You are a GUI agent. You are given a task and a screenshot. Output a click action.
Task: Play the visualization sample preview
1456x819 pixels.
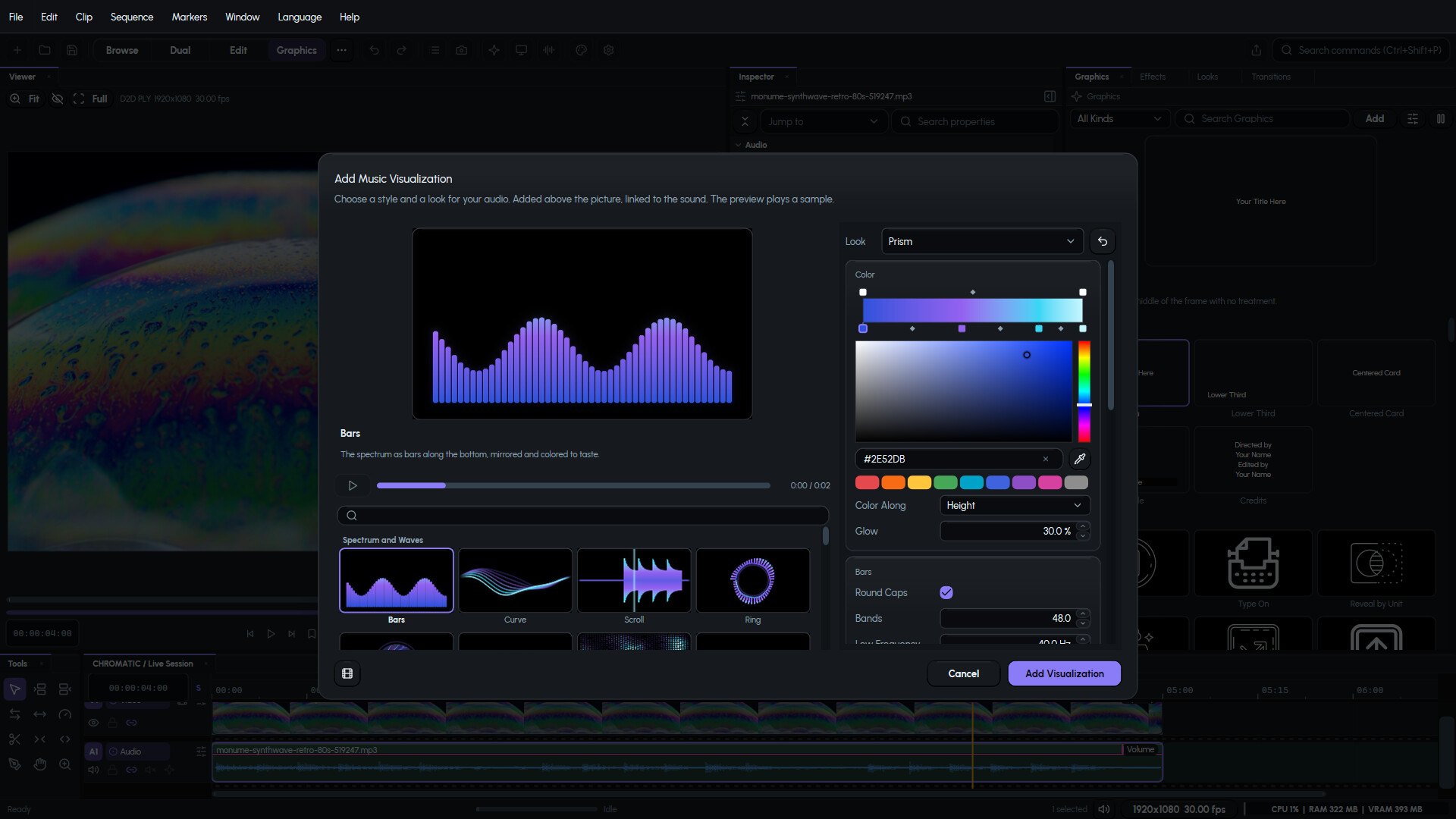coord(353,485)
